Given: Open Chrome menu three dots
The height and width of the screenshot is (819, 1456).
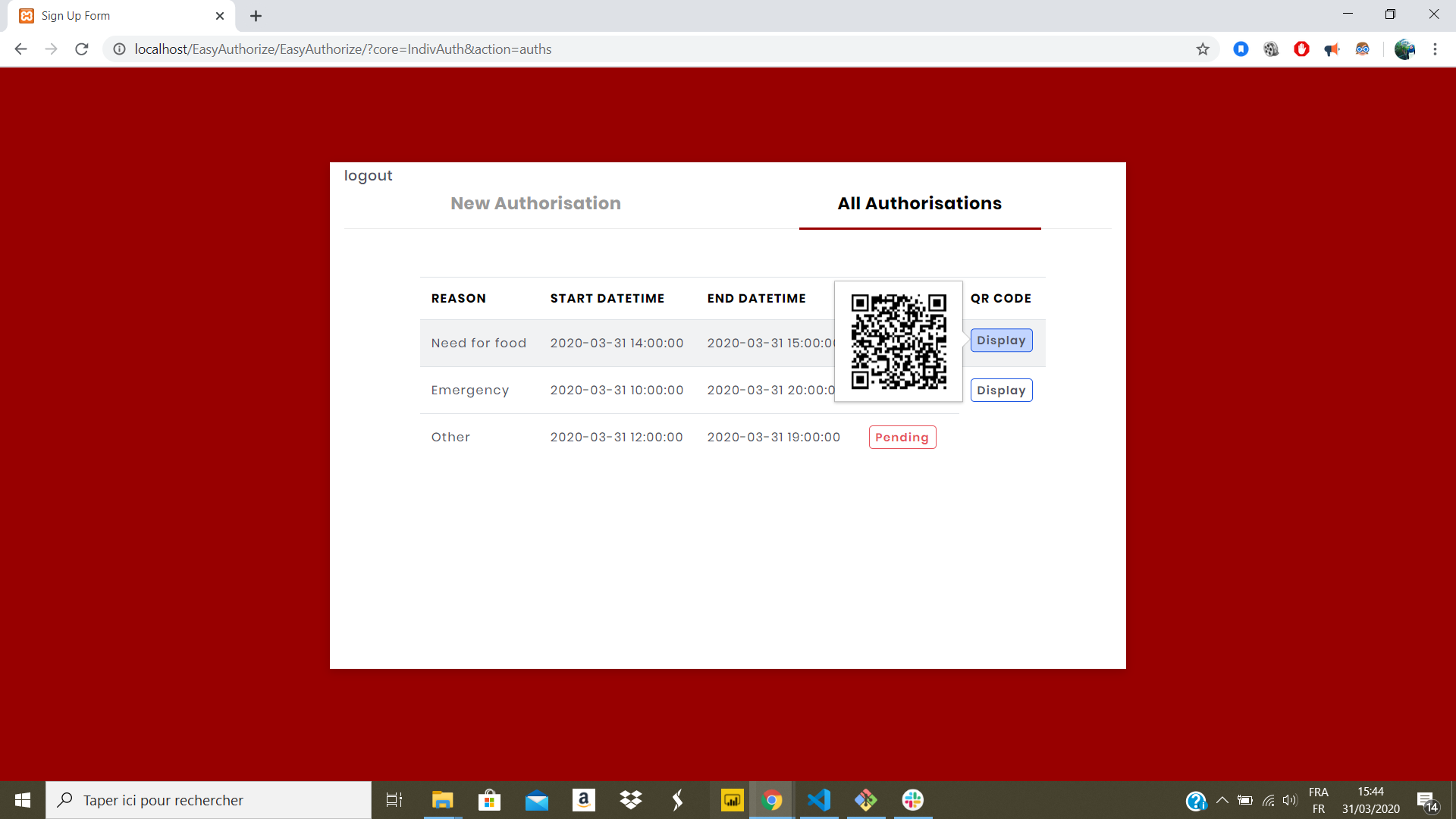Looking at the screenshot, I should 1435,49.
